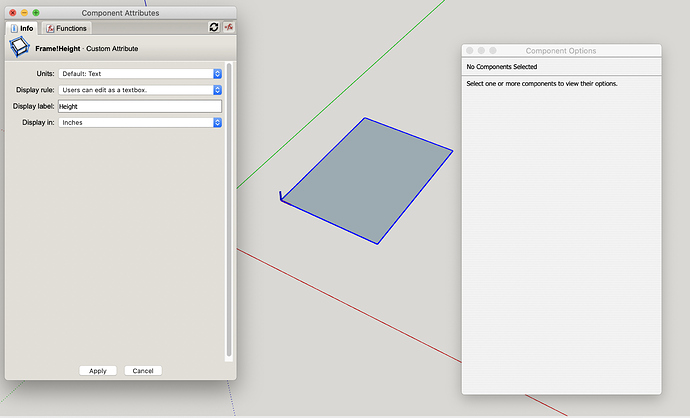Click the Display label text field
690x418 pixels.
click(140, 106)
